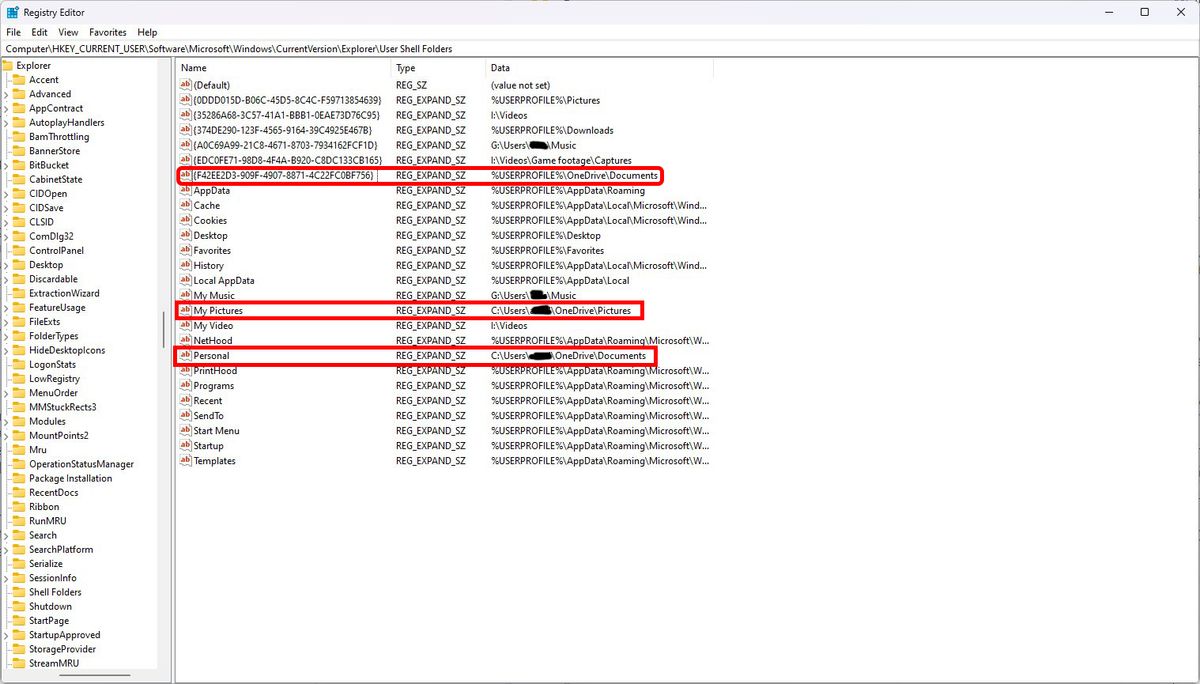Sort values by the Type column header
This screenshot has width=1200, height=684.
[437, 67]
